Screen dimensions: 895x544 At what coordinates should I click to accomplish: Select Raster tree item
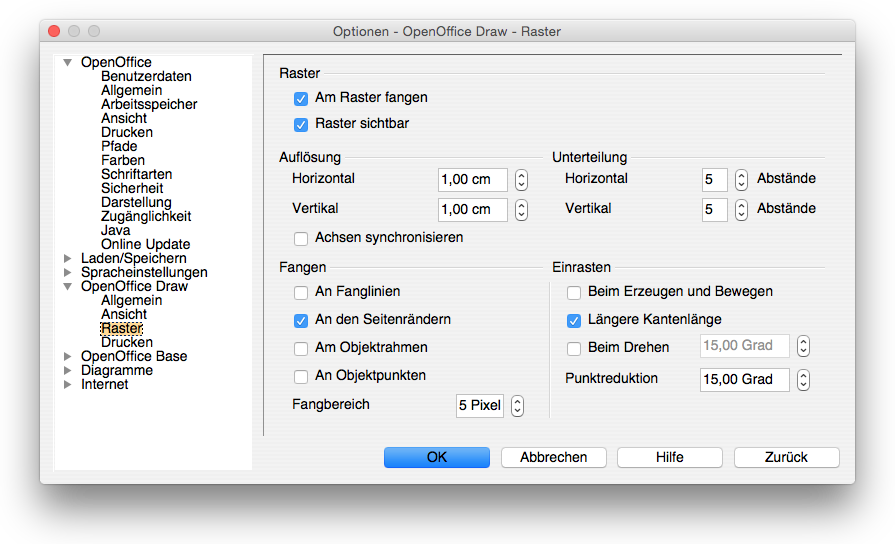click(x=122, y=328)
